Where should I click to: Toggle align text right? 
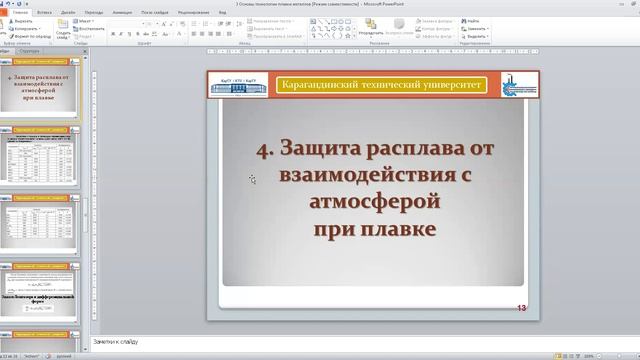pyautogui.click(x=210, y=34)
